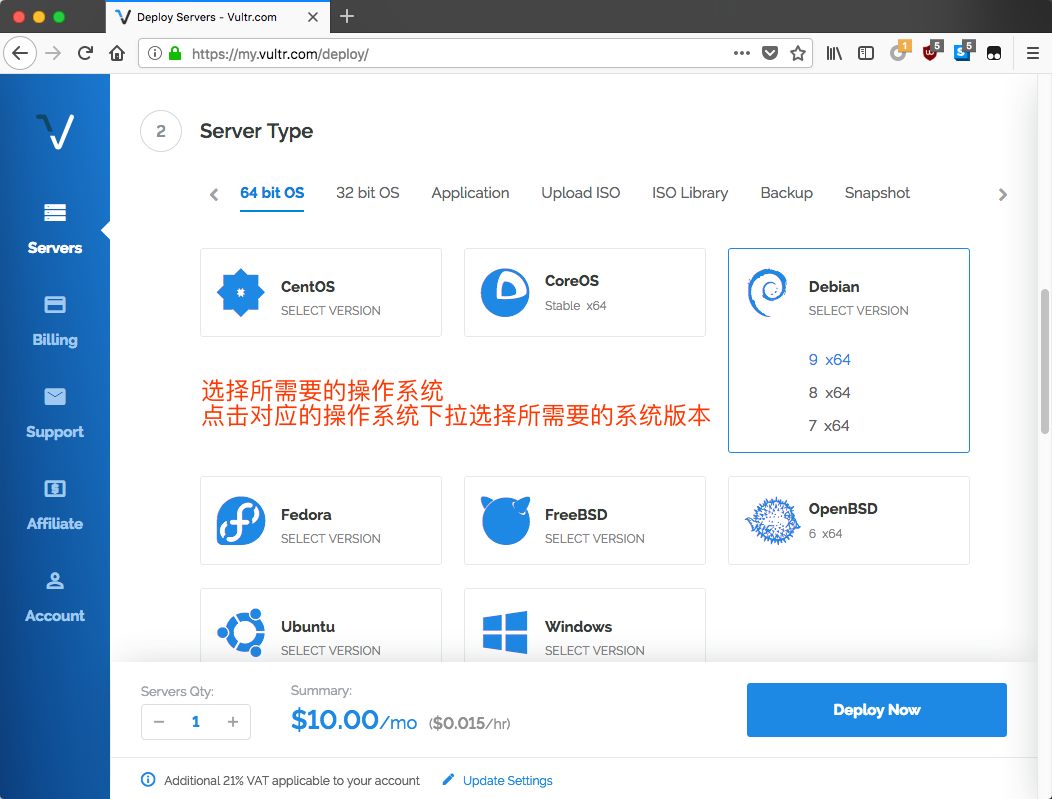The image size is (1052, 799).
Task: Toggle the browser sidebar icon
Action: (866, 53)
